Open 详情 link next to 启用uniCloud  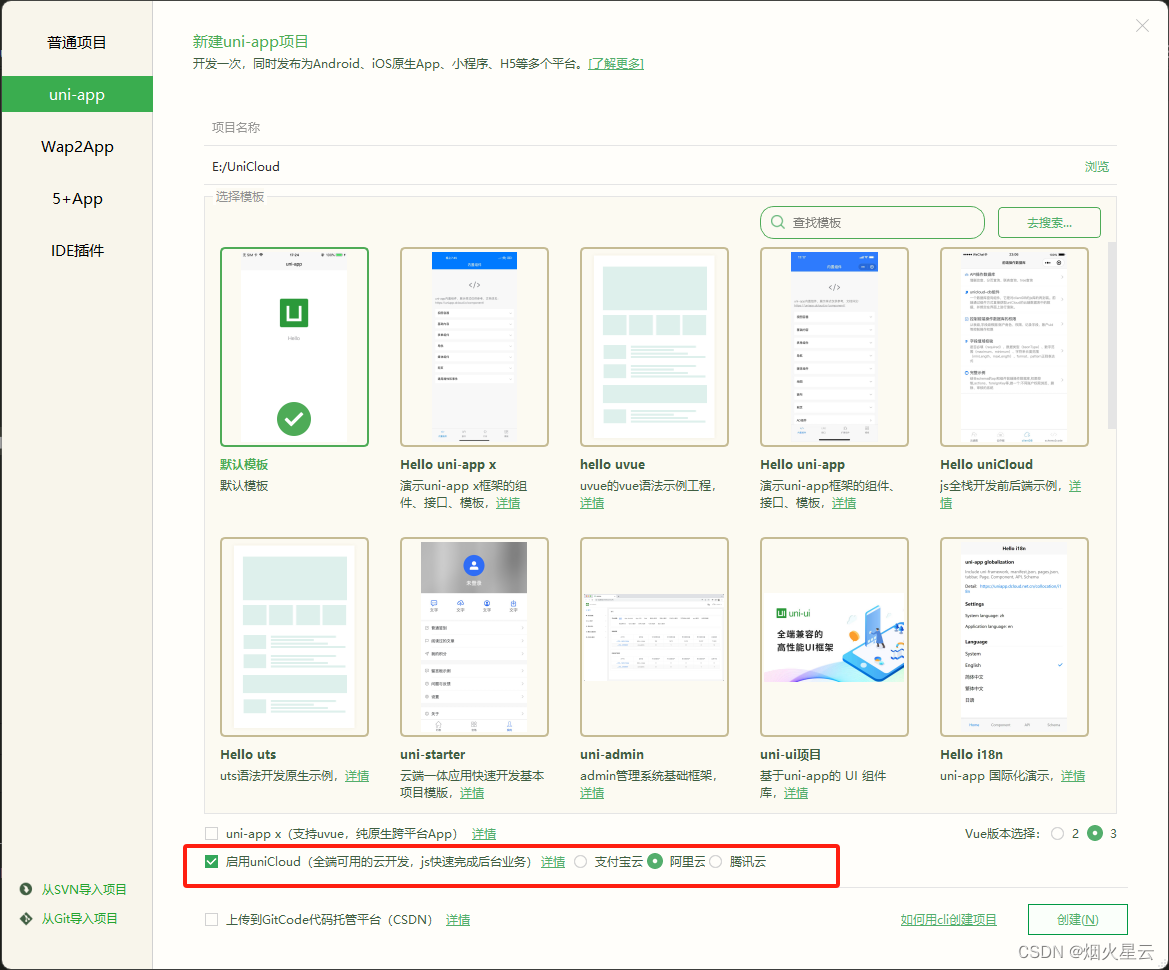[x=553, y=863]
